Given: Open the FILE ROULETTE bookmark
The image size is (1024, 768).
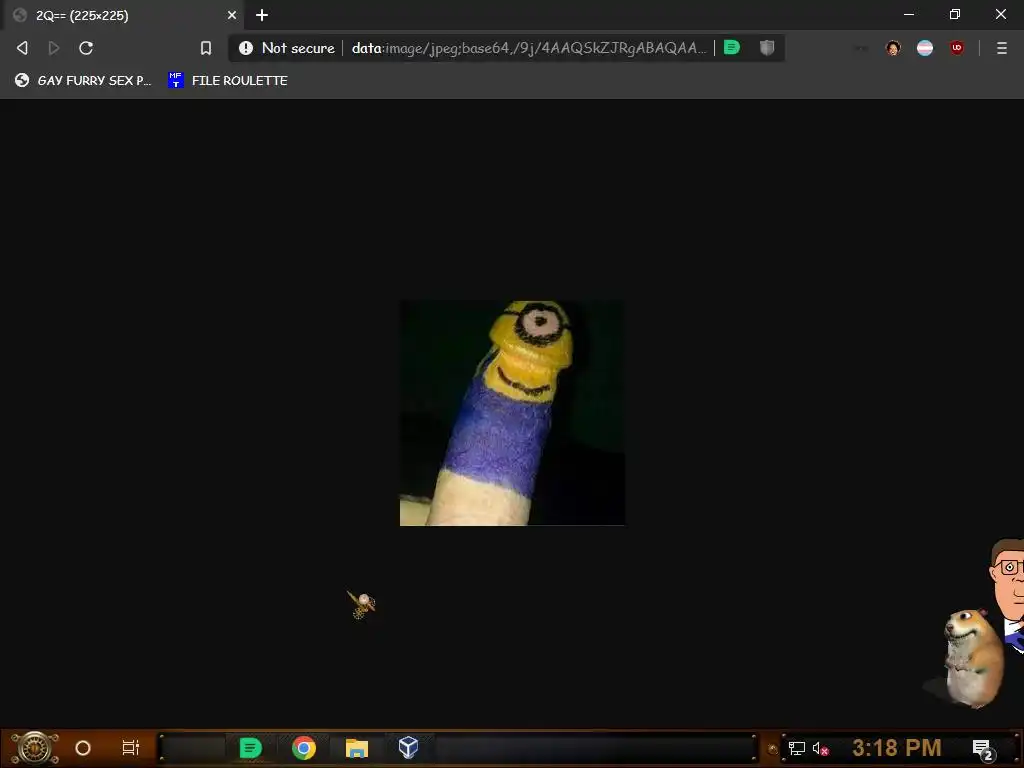Looking at the screenshot, I should pos(227,80).
